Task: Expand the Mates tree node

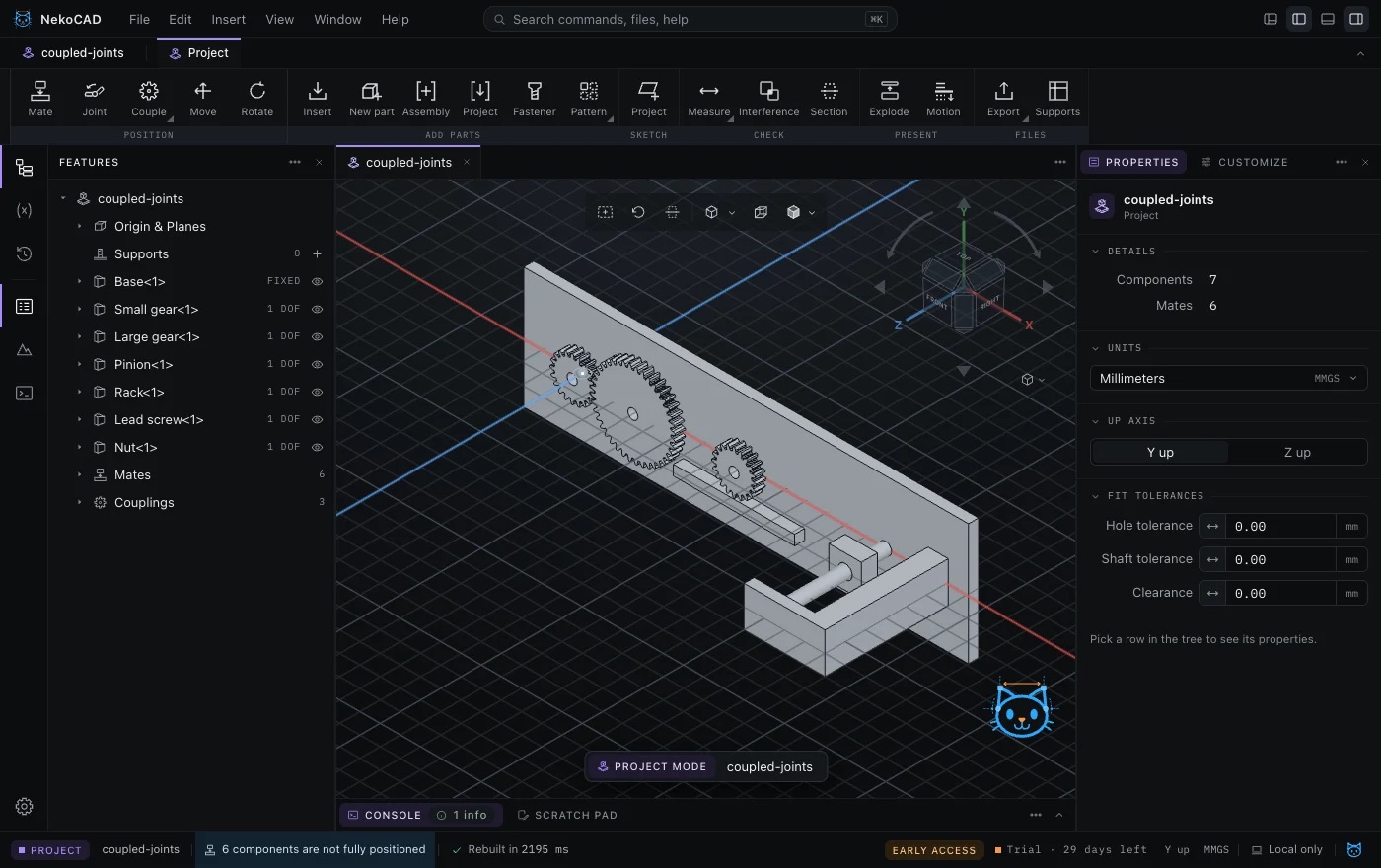Action: pos(80,474)
